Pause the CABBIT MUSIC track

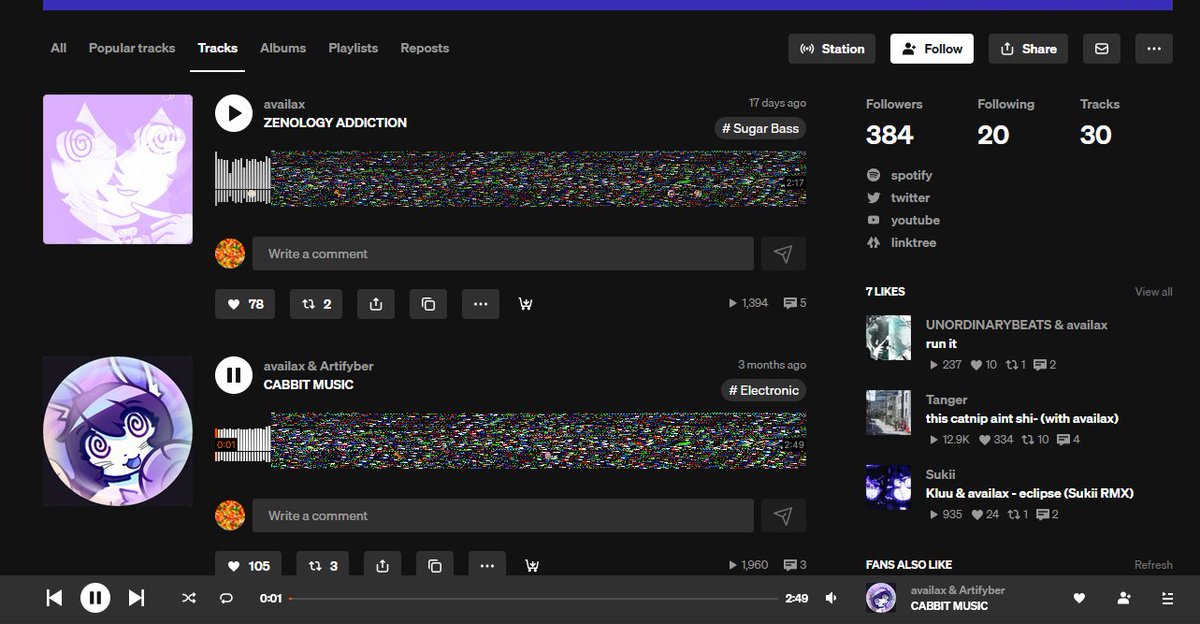[x=233, y=375]
